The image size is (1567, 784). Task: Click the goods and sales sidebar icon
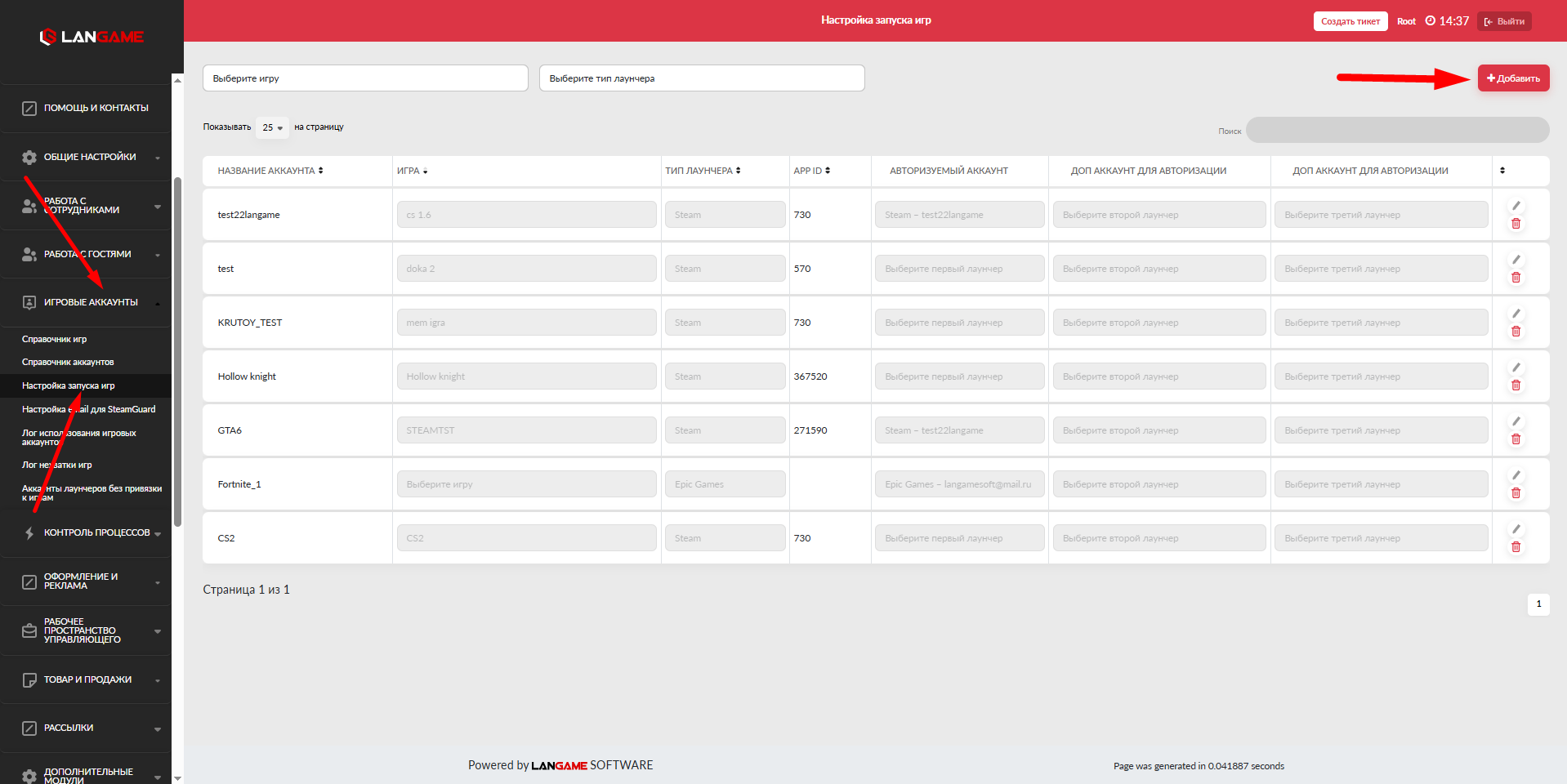(x=29, y=680)
